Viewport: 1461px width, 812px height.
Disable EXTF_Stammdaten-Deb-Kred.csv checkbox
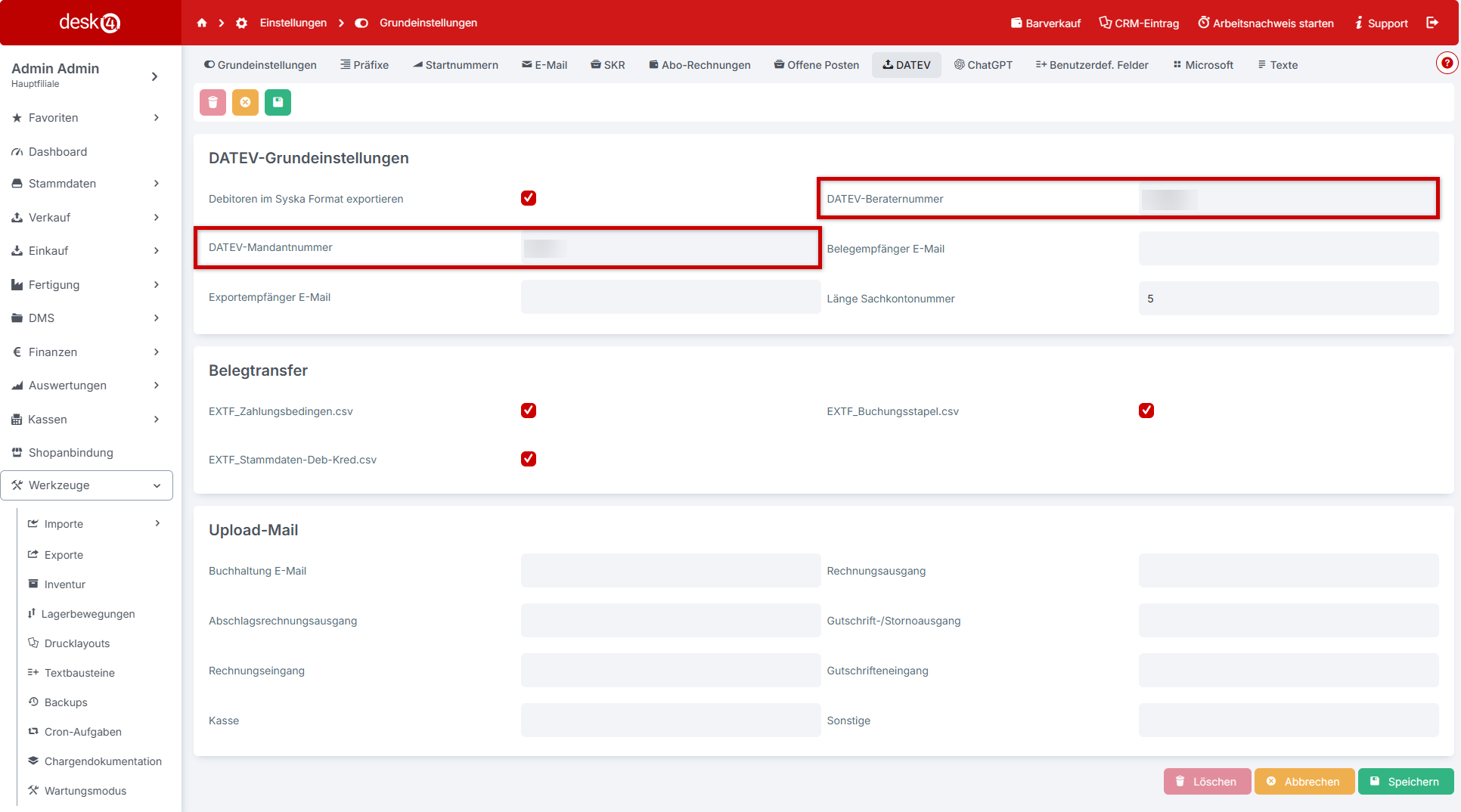(x=529, y=459)
